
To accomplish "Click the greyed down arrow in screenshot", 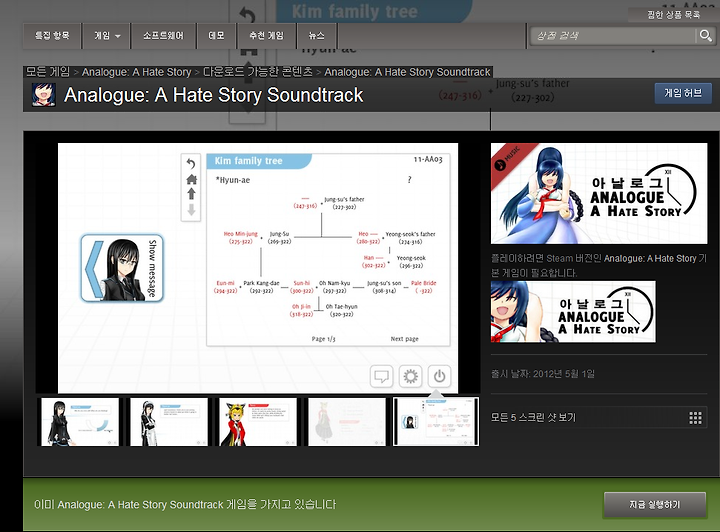I will [191, 210].
